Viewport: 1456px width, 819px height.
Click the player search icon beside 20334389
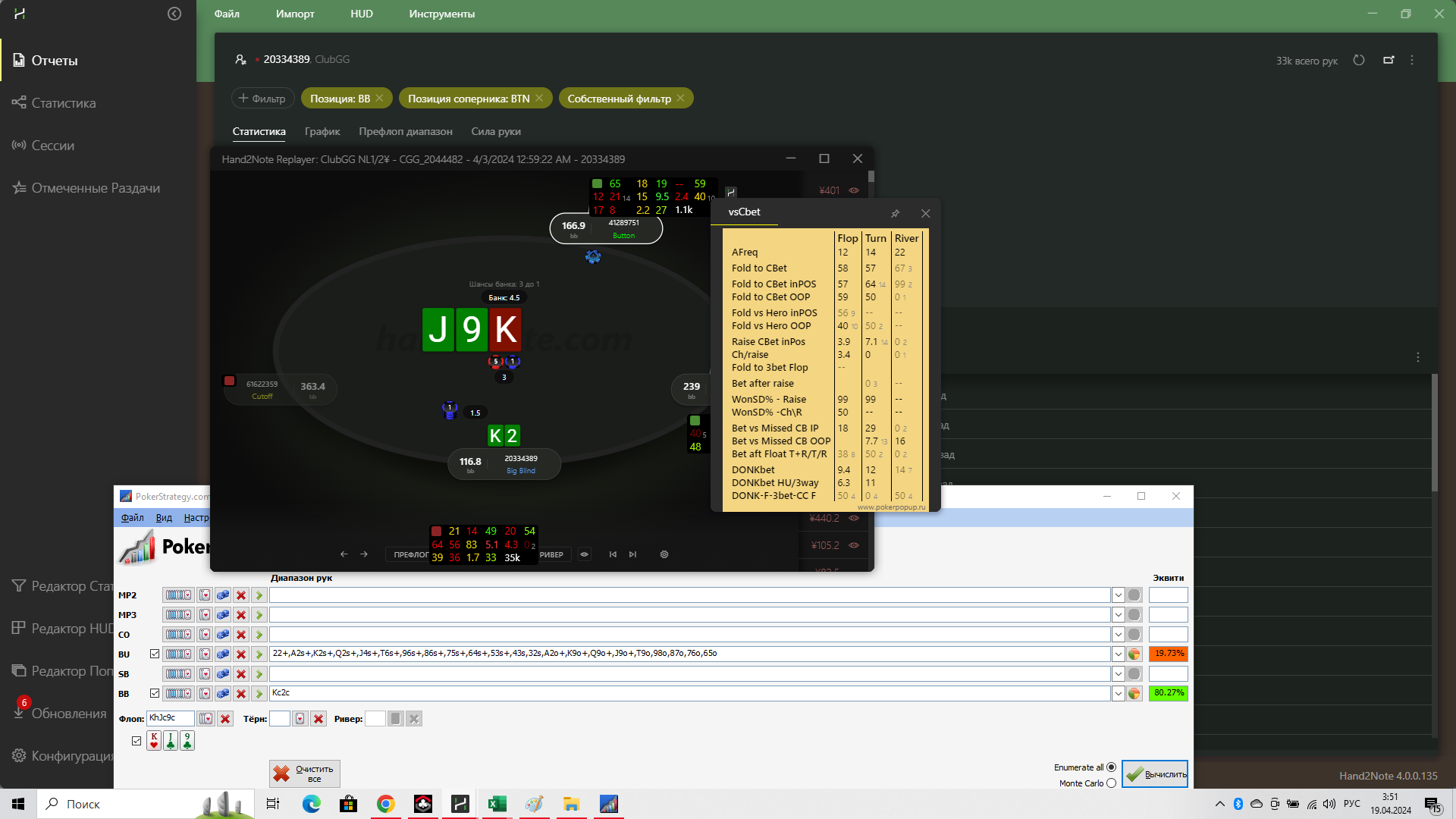pos(240,59)
